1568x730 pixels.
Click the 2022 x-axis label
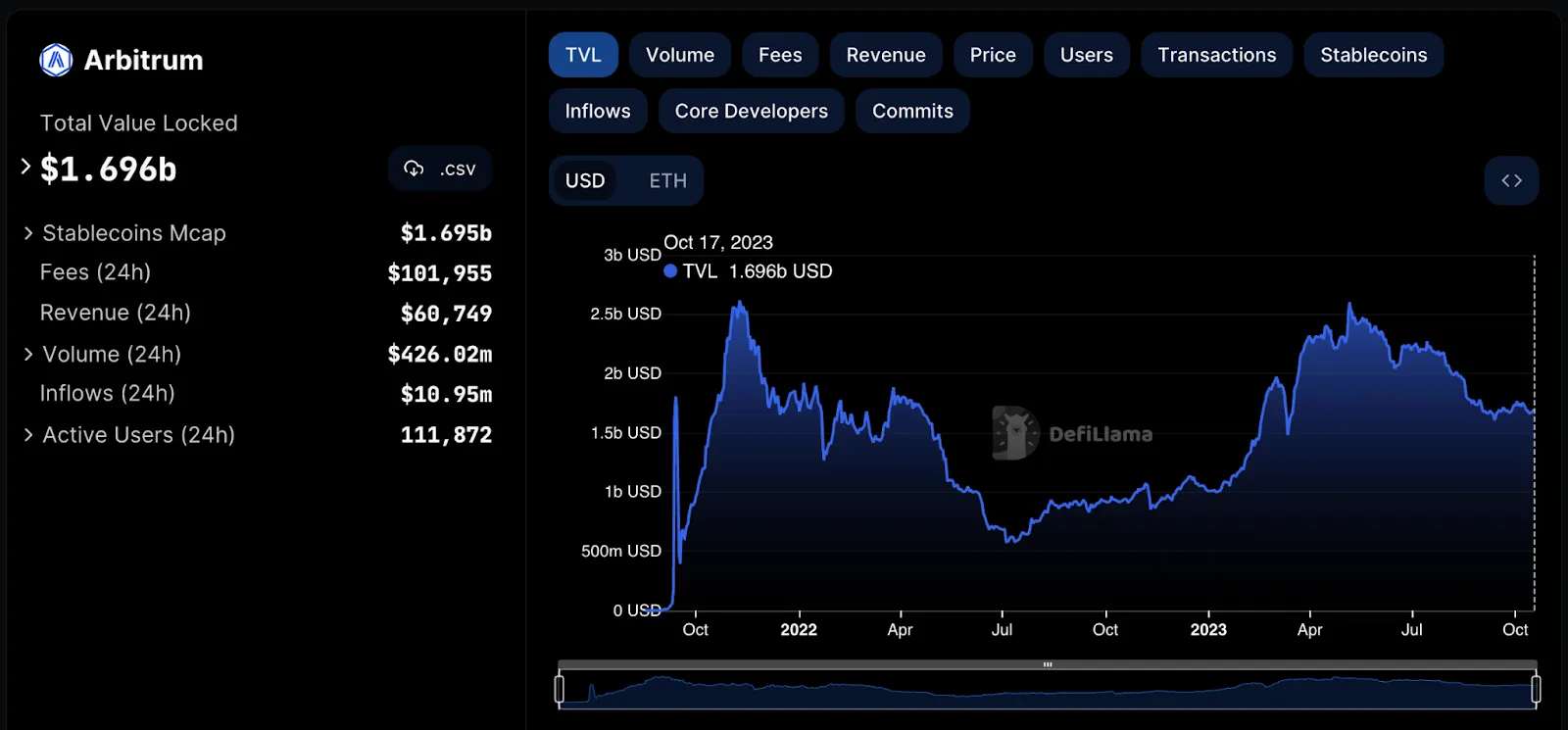tap(799, 630)
